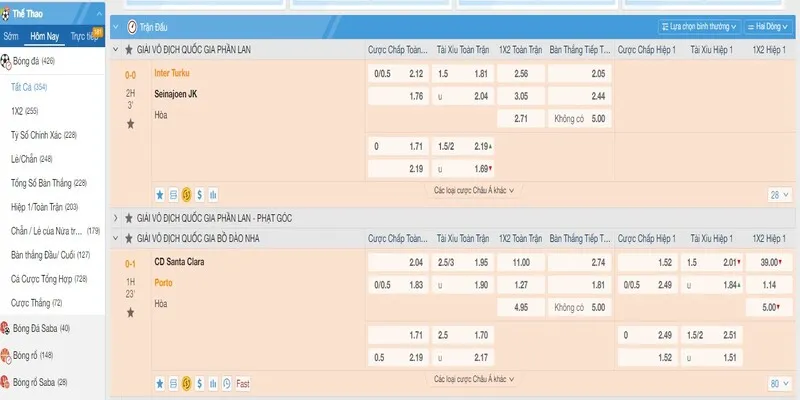
Task: Open the 80 more markets dropdown
Action: tap(780, 383)
